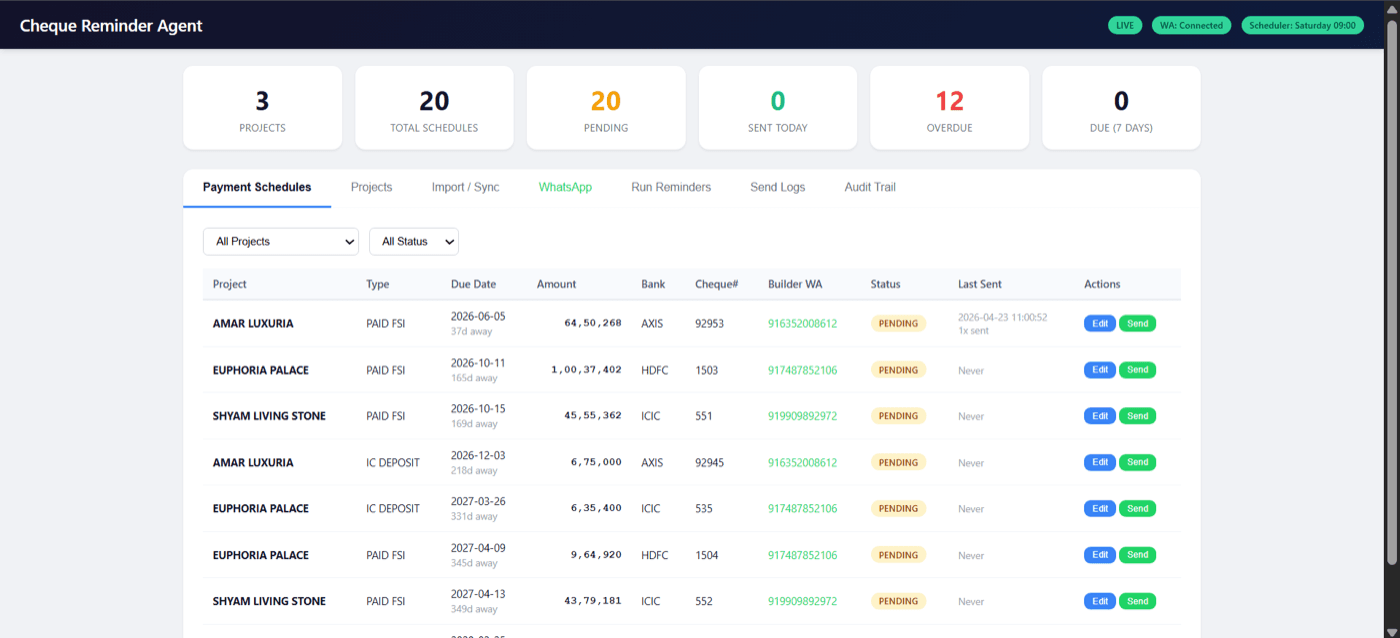The image size is (1400, 638).
Task: Send reminder for cheque 535
Action: 1138,508
